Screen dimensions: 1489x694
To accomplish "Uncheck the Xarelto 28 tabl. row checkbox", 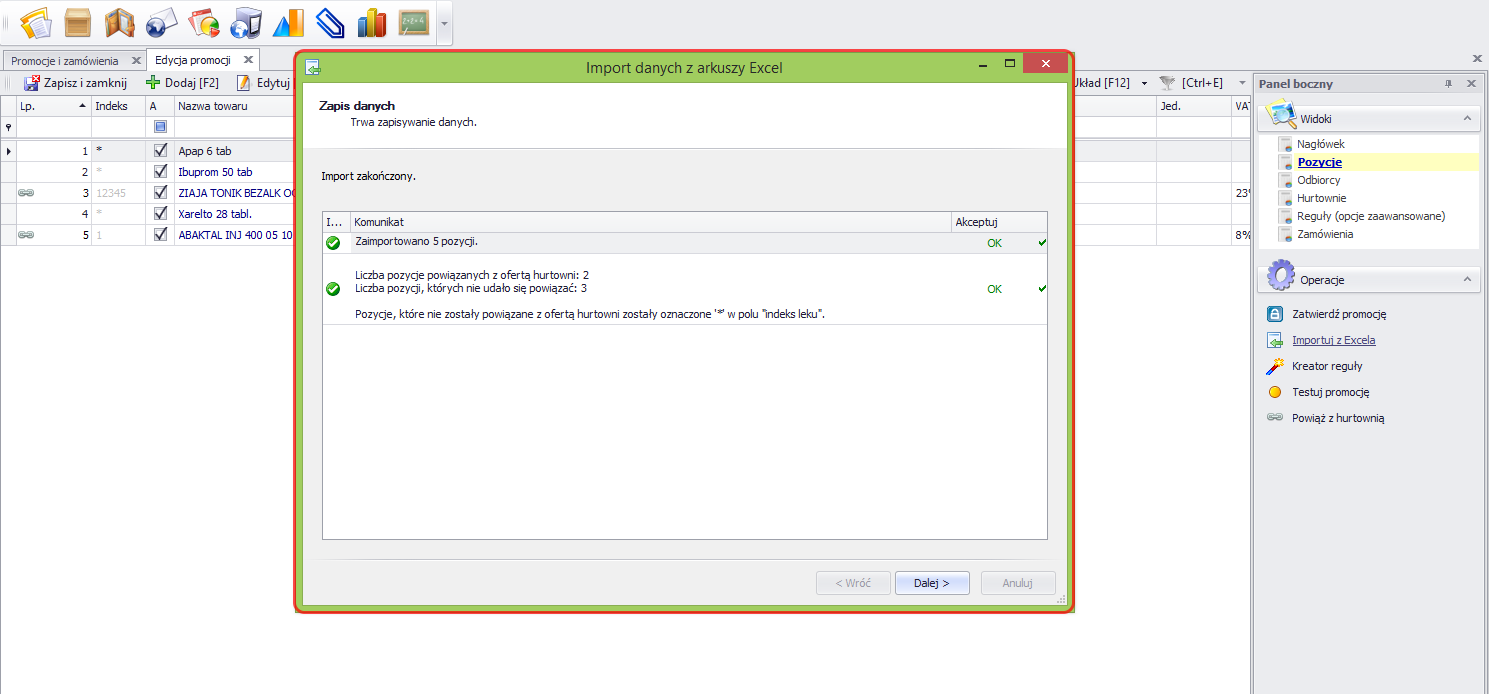I will [x=160, y=214].
